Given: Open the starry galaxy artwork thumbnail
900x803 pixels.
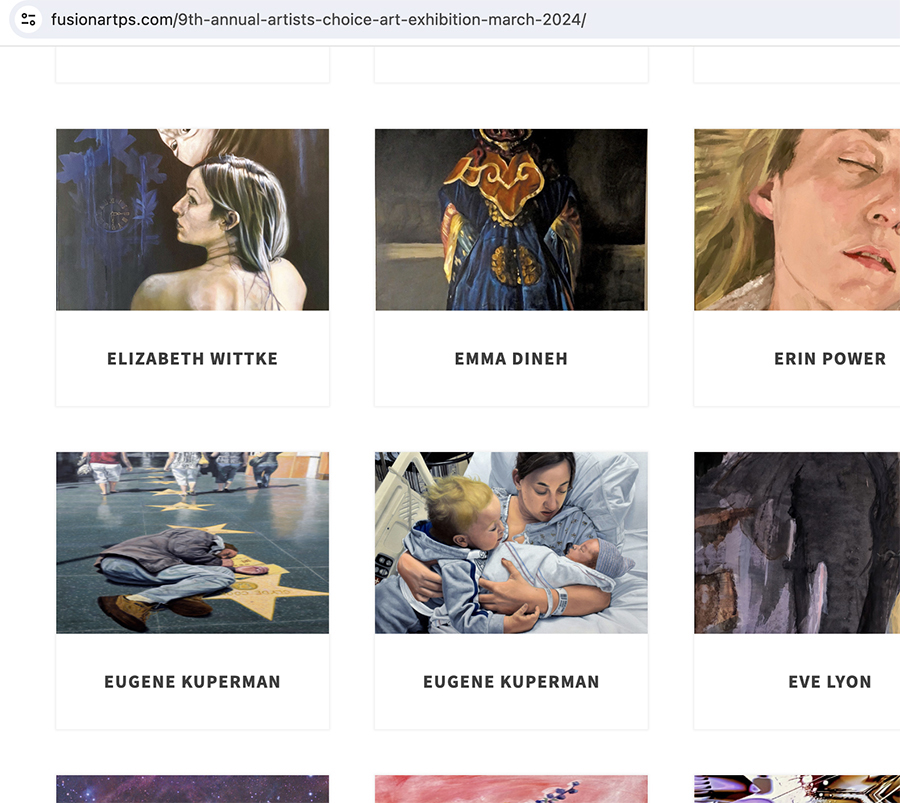Looking at the screenshot, I should coord(192,789).
